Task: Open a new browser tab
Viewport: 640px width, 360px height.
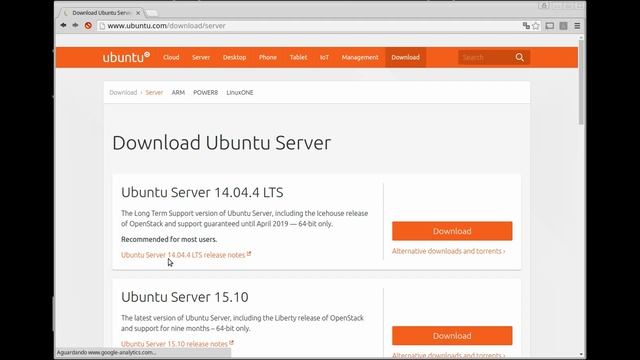Action: pyautogui.click(x=151, y=13)
